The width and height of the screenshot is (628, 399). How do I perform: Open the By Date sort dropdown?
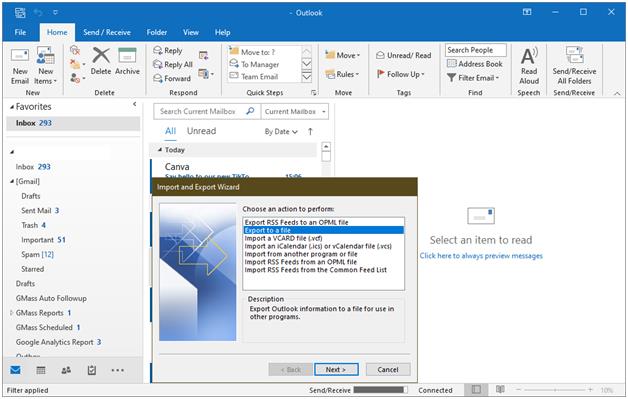point(281,131)
